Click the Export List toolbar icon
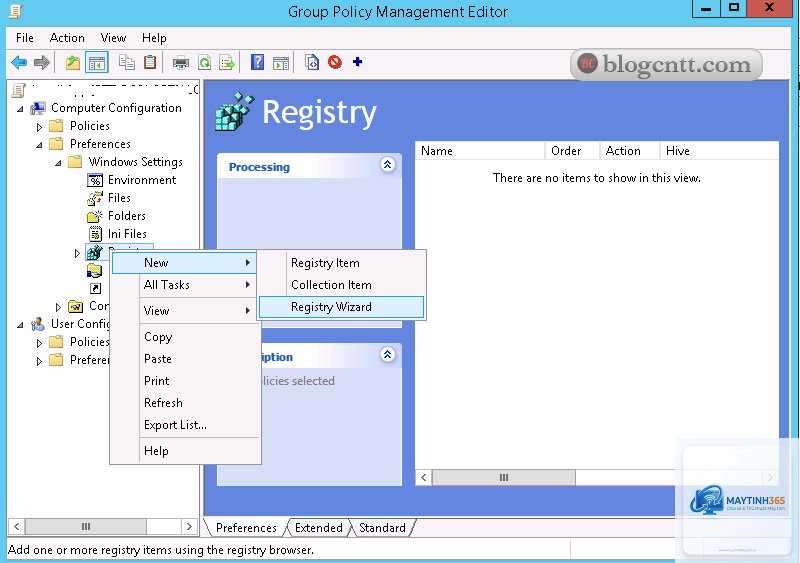 (227, 63)
